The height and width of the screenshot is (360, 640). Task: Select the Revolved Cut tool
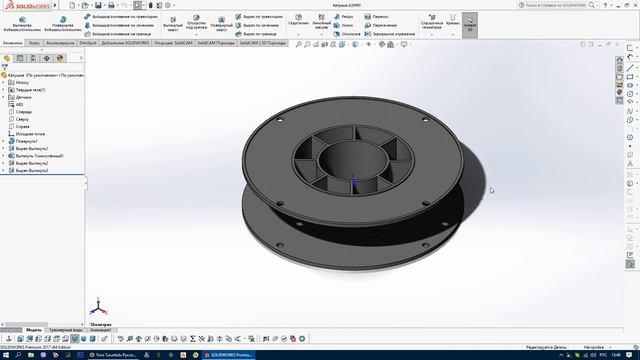tap(221, 24)
